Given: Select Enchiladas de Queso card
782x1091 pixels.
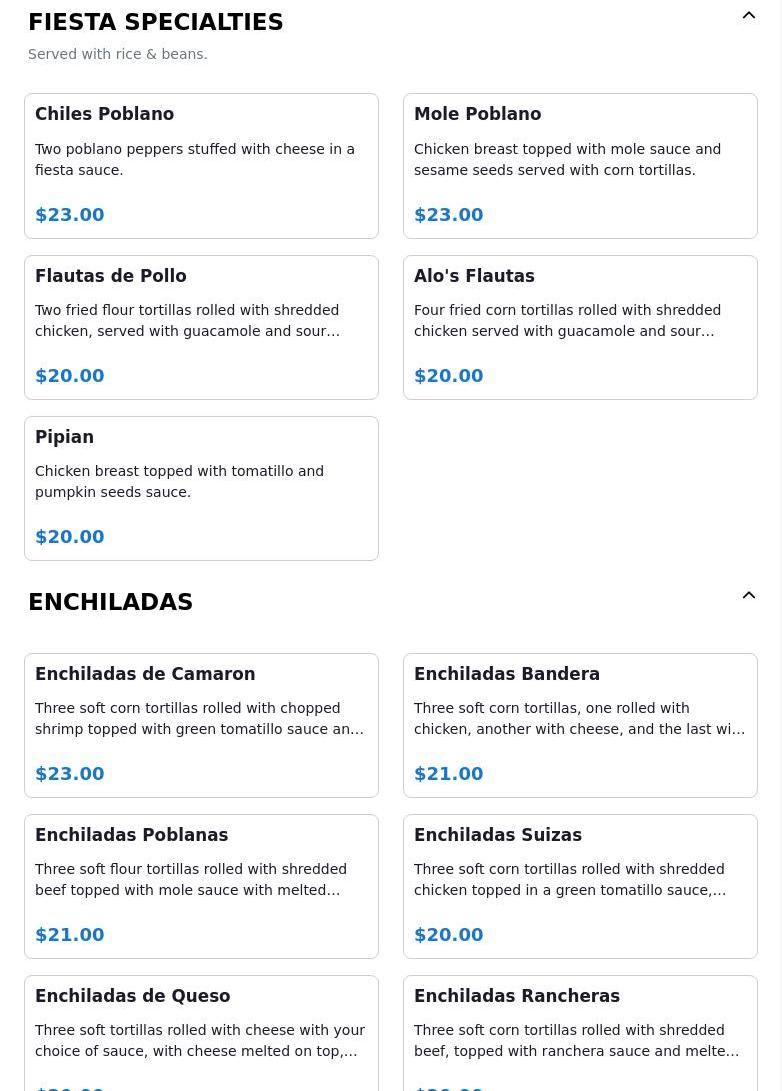Looking at the screenshot, I should tap(201, 1033).
